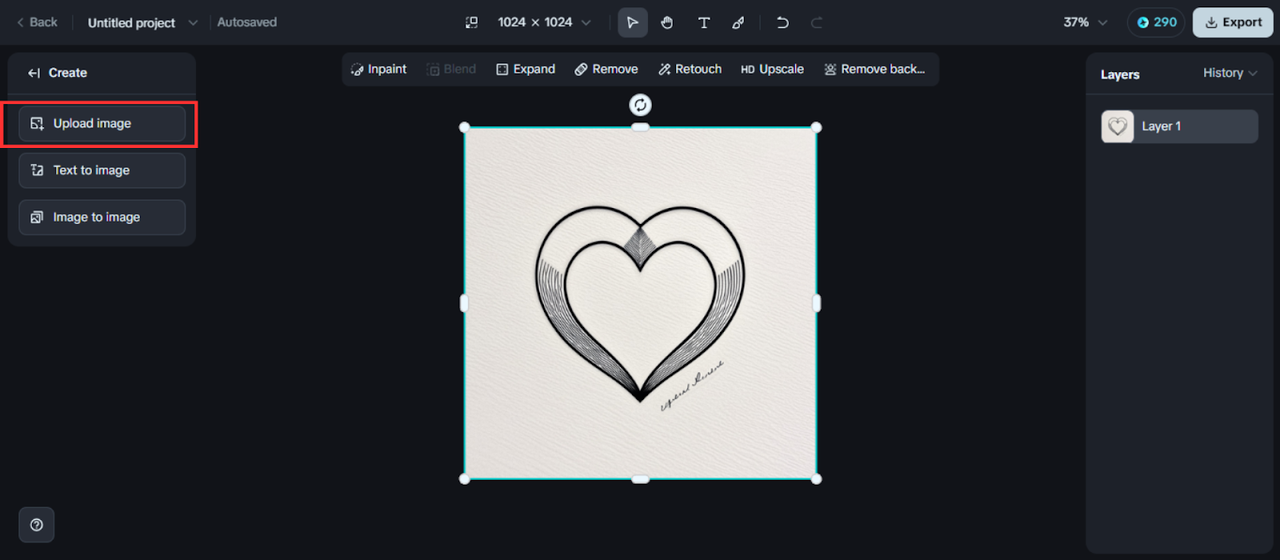Screen dimensions: 1280x560
Task: Select the Blend tool
Action: tap(451, 69)
